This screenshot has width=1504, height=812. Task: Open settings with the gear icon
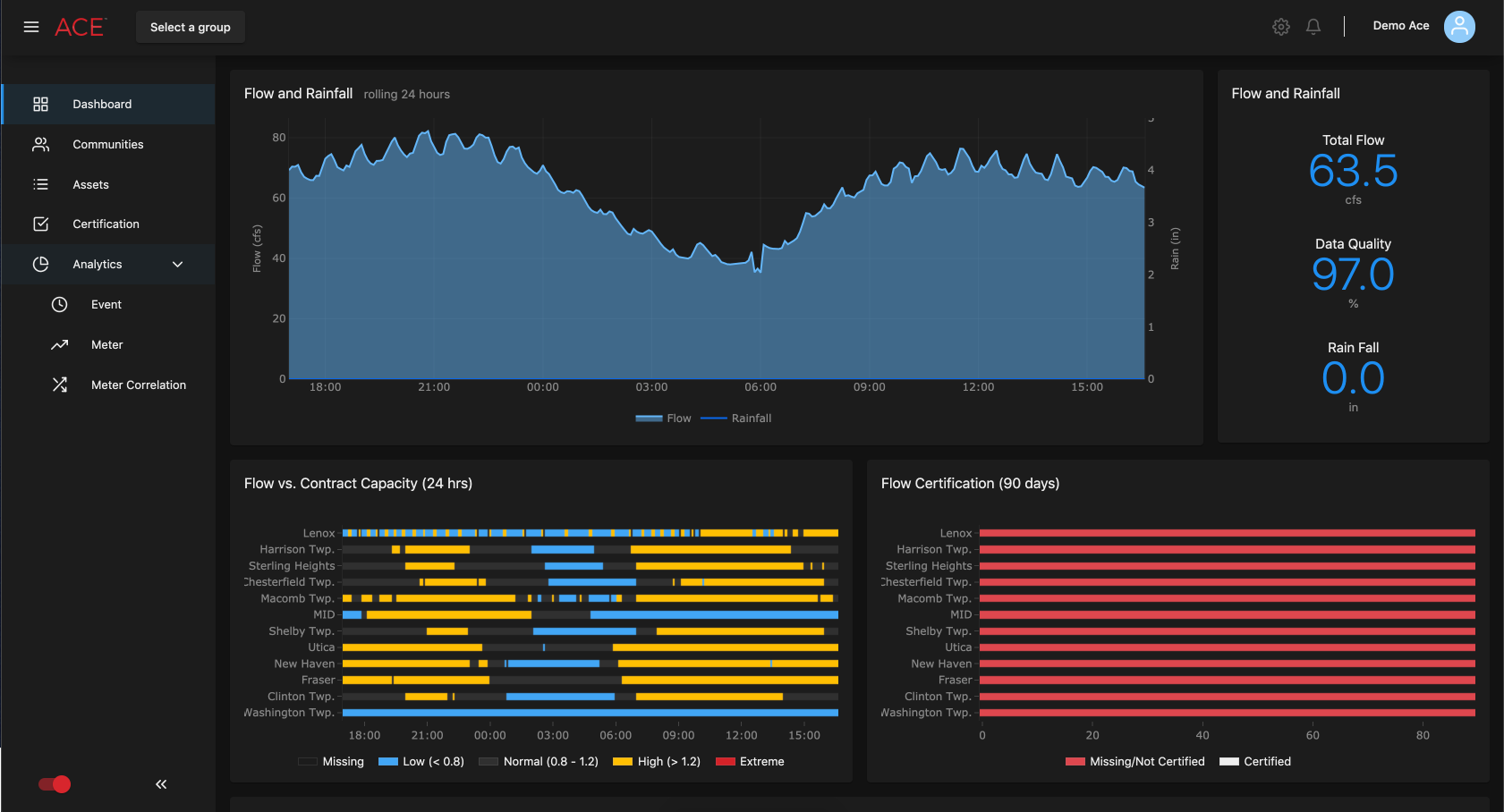tap(1280, 27)
